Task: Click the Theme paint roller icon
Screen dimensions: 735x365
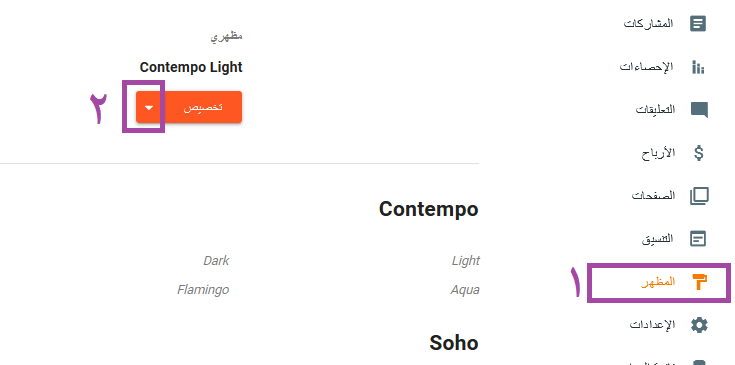Action: coord(699,282)
